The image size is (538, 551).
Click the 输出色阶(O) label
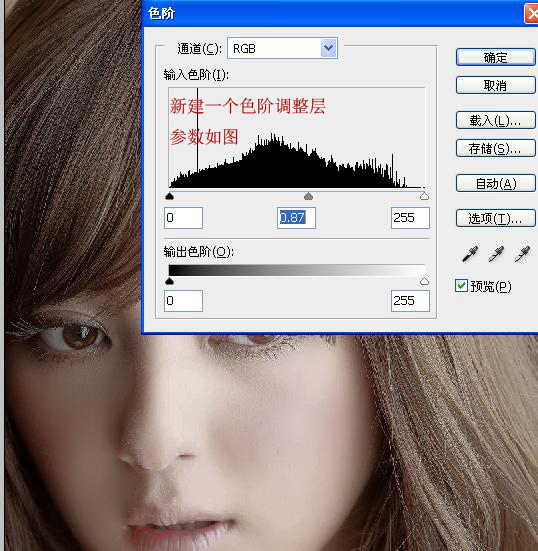pos(199,252)
